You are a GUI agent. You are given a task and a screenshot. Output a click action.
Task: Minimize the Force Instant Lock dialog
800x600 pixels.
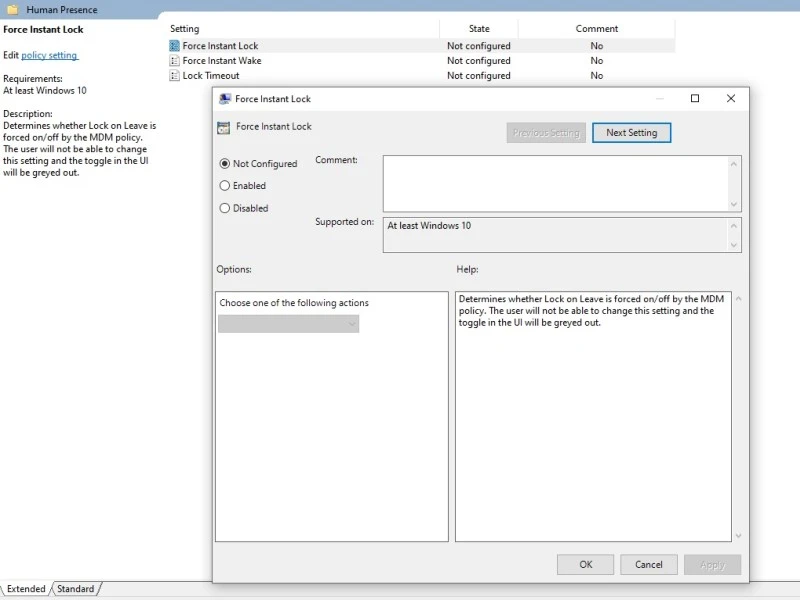(659, 99)
